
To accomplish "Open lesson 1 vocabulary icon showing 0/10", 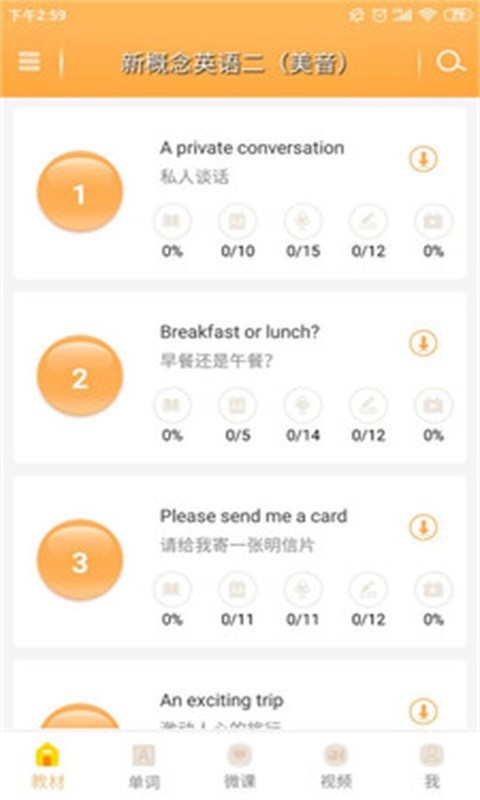I will click(238, 221).
